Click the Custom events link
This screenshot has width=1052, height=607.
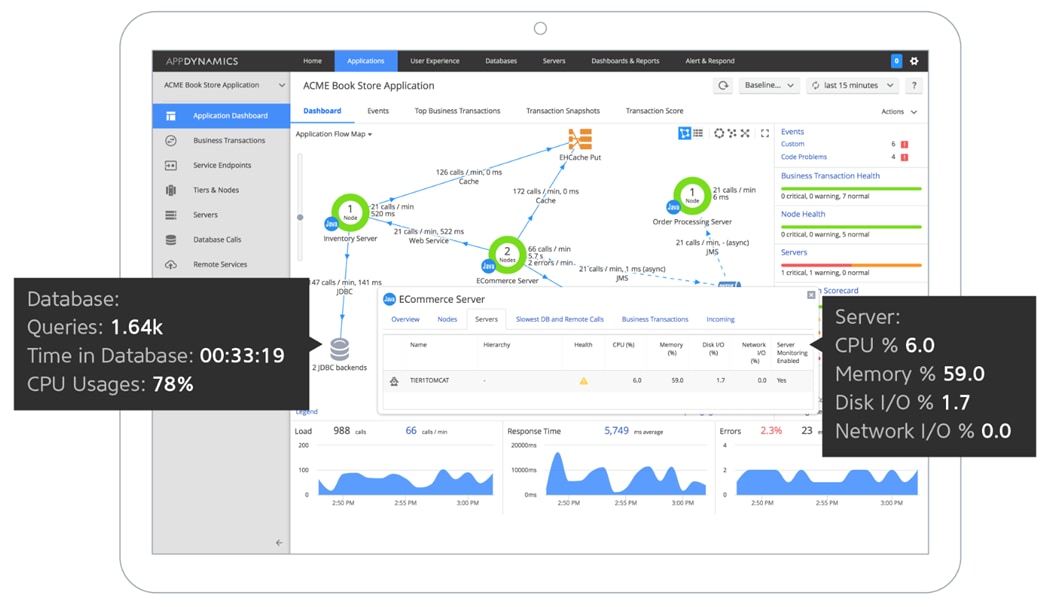click(x=792, y=144)
